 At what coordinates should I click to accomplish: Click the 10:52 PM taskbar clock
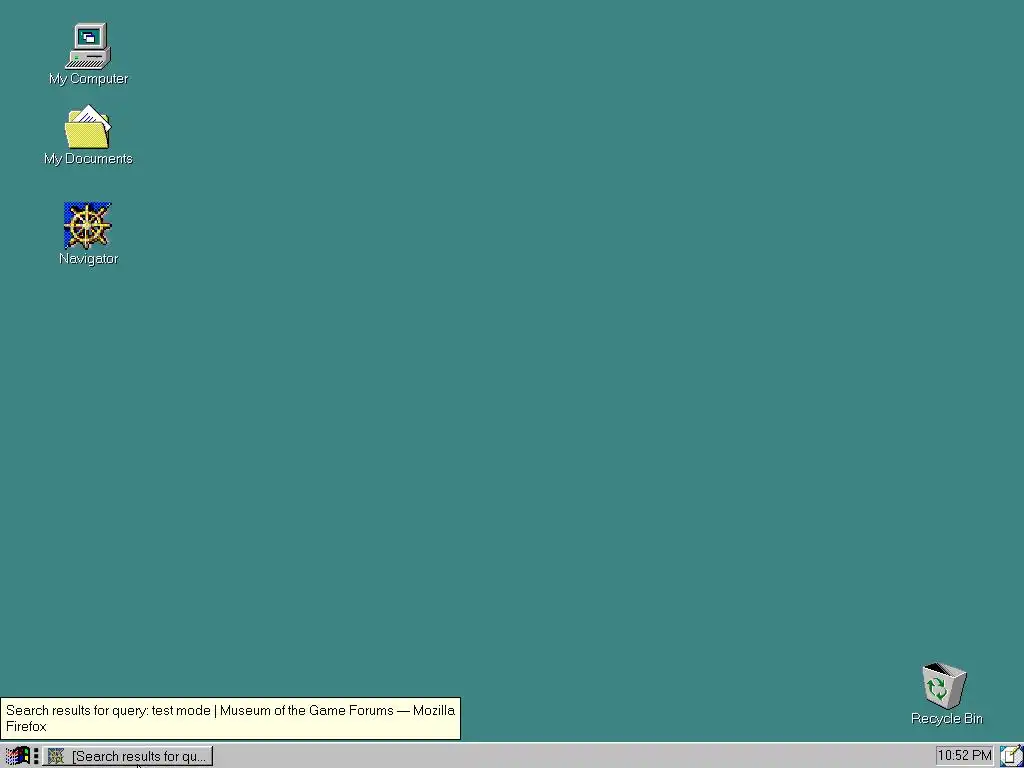[x=964, y=756]
